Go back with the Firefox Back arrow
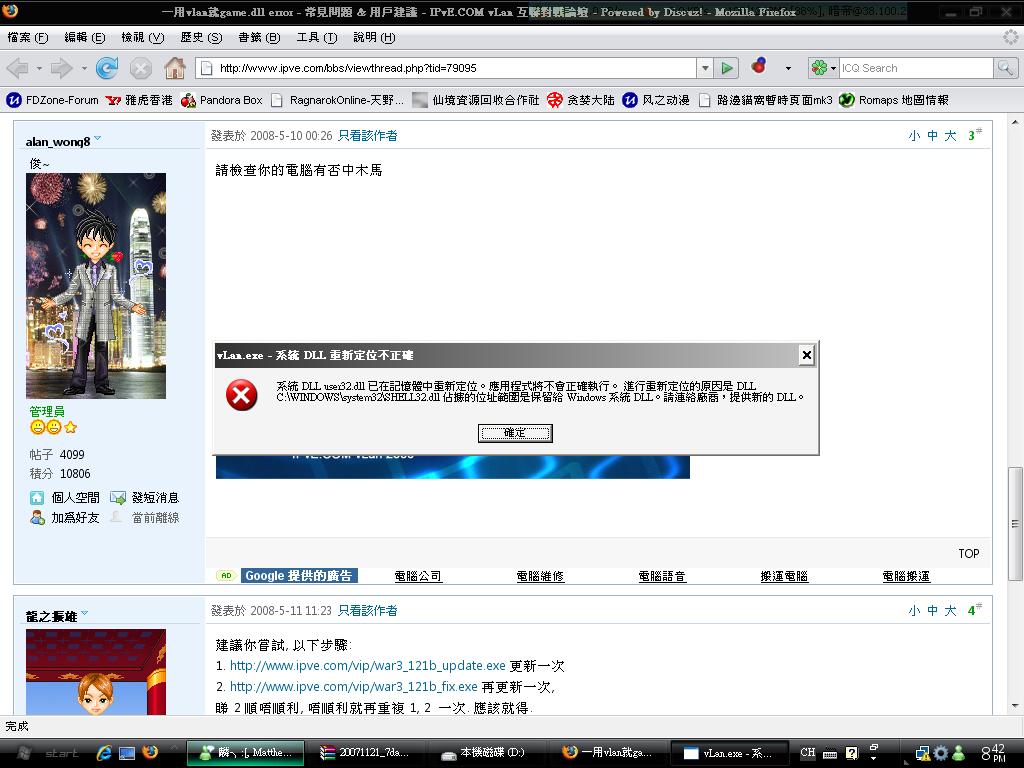The height and width of the screenshot is (768, 1024). (18, 68)
